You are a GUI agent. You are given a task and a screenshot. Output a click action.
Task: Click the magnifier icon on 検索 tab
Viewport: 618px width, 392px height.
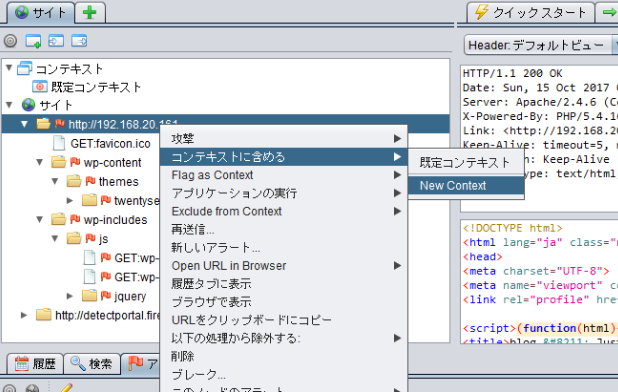78,363
